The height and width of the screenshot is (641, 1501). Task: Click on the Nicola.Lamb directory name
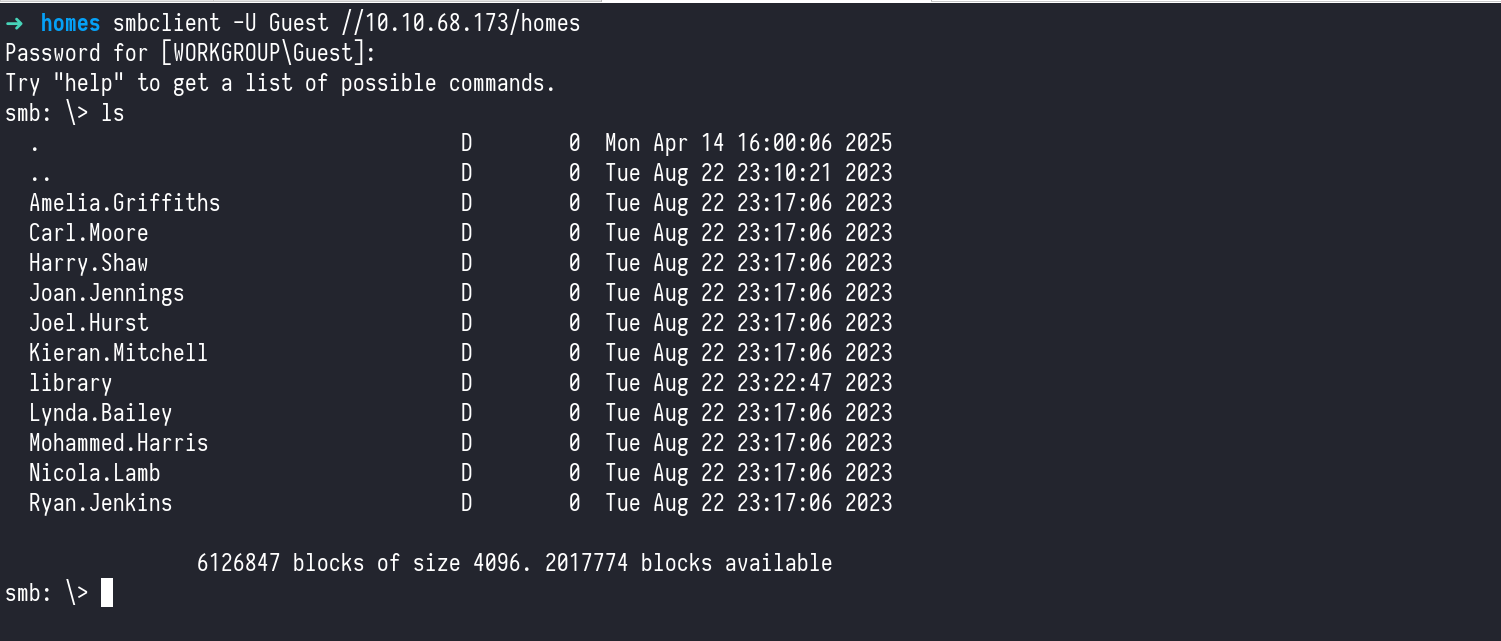tap(94, 473)
